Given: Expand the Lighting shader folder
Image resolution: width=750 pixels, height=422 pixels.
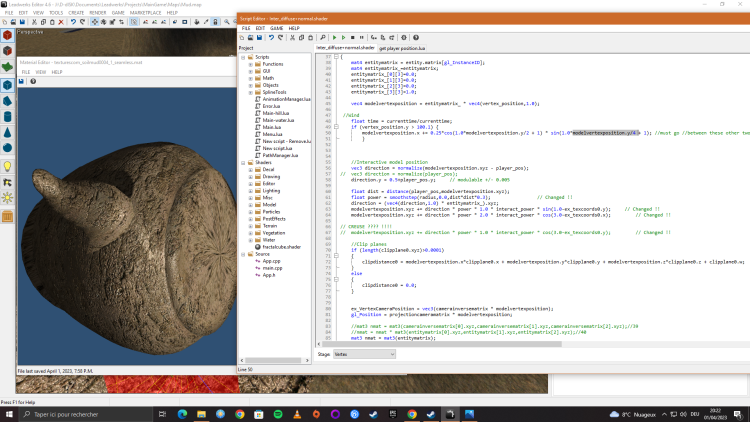Looking at the screenshot, I should point(251,190).
